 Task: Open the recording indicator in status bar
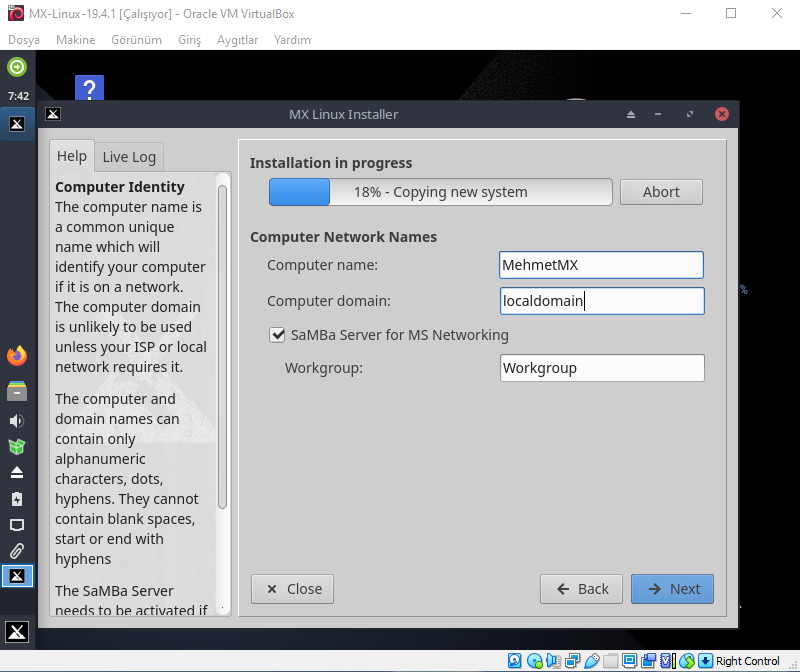click(649, 661)
